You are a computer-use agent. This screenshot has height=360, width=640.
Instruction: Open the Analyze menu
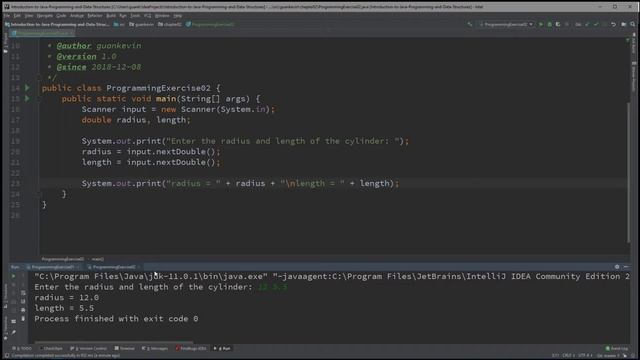77,16
